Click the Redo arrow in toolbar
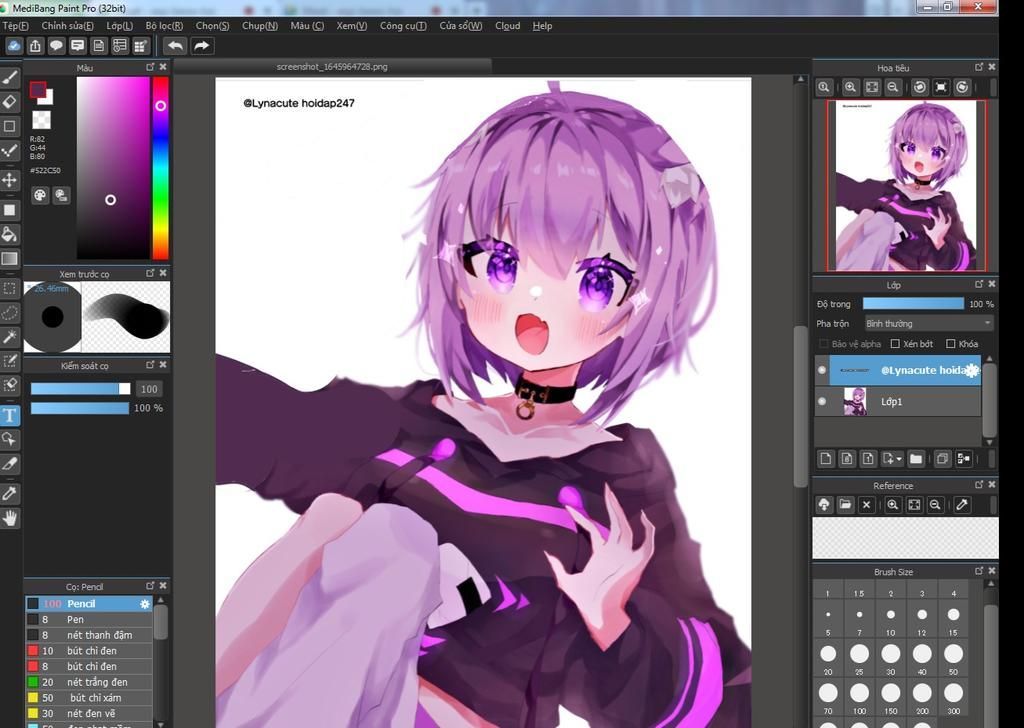The height and width of the screenshot is (728, 1024). (x=202, y=46)
